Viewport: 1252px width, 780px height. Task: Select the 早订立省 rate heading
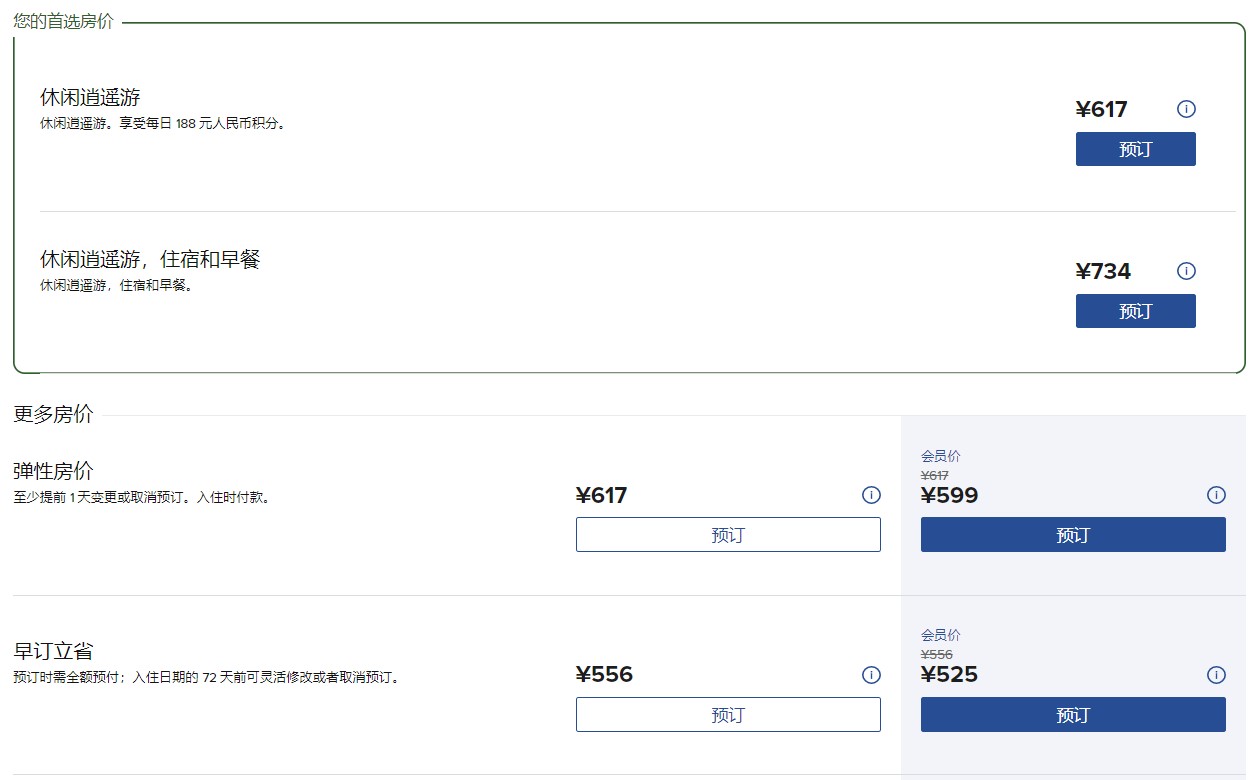53,651
